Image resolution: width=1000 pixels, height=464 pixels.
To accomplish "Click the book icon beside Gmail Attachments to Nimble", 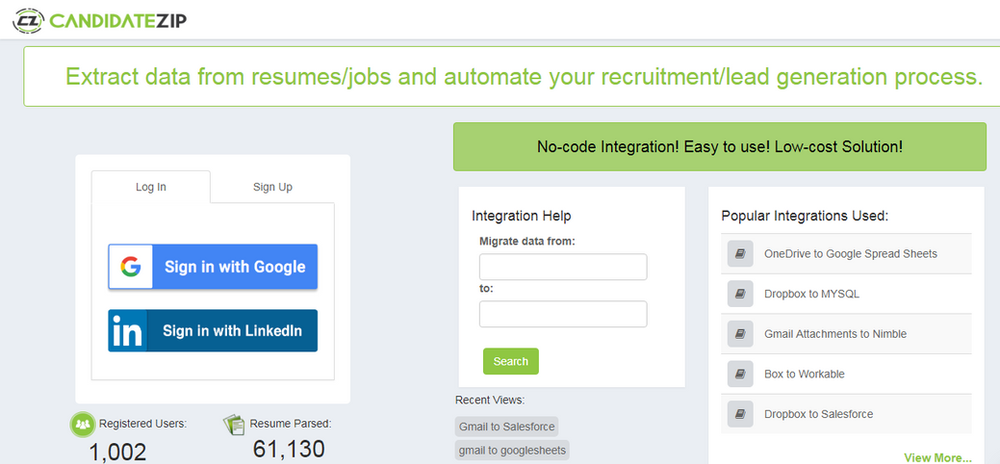I will (x=740, y=334).
